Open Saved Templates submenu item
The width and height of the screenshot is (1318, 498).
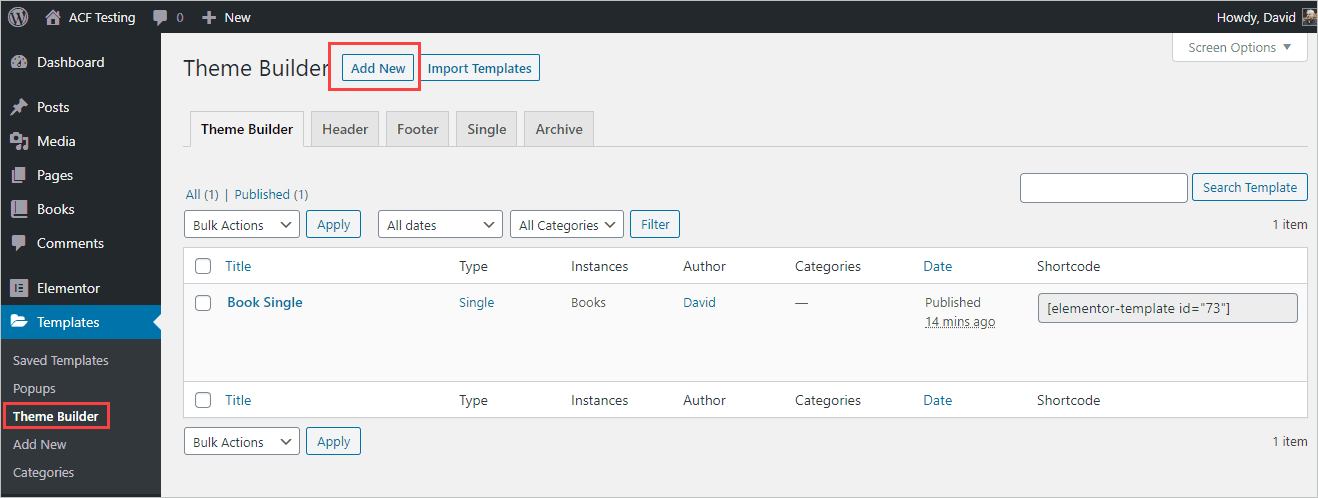(x=61, y=360)
